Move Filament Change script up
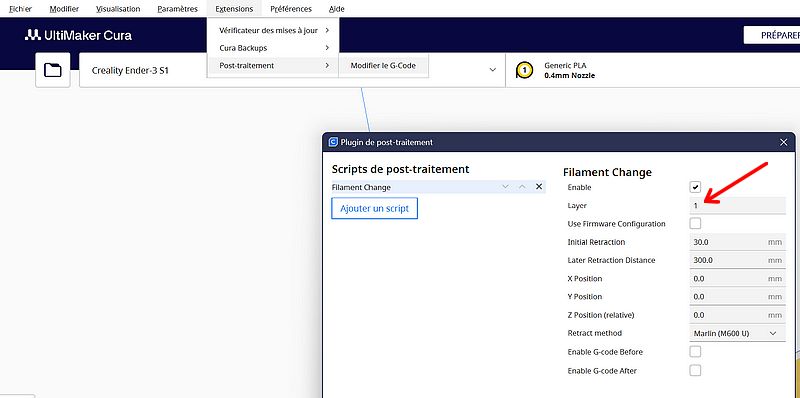The image size is (800, 398). 522,187
